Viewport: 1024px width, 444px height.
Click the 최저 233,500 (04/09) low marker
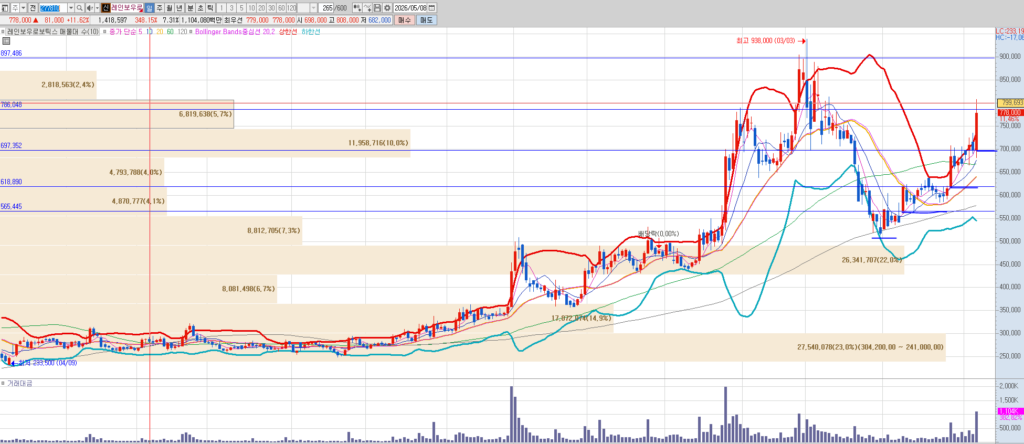(x=46, y=362)
